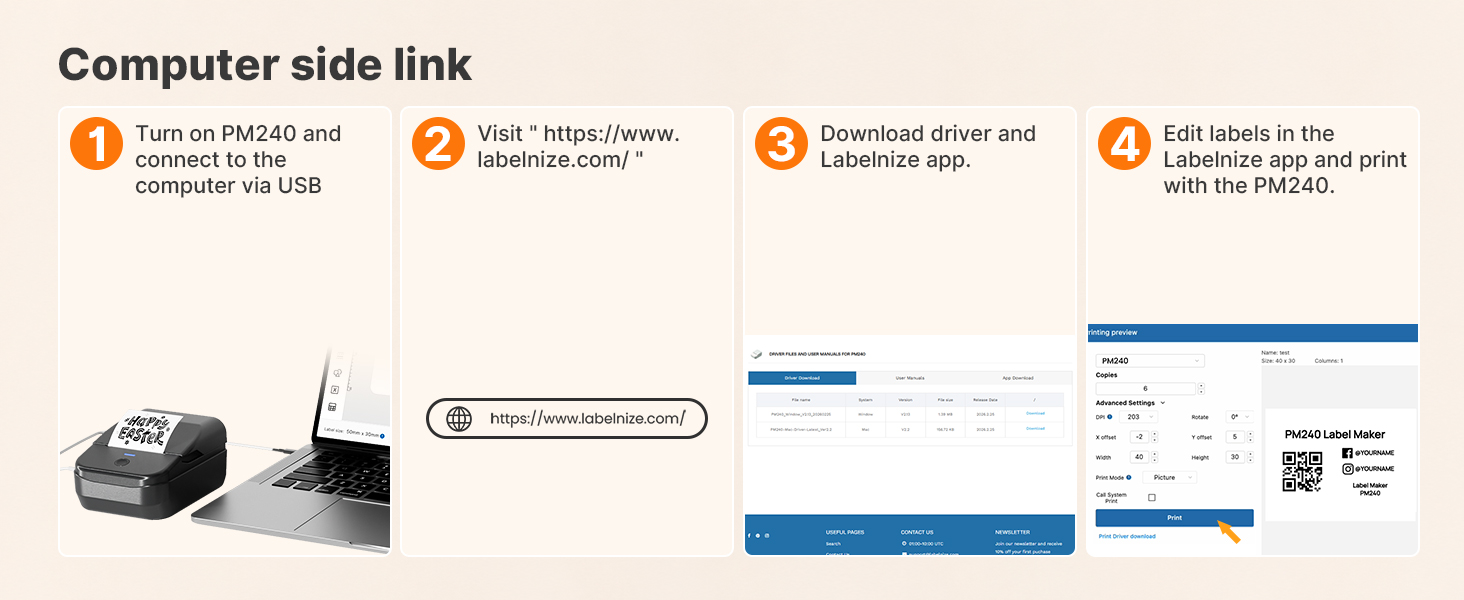The height and width of the screenshot is (600, 1464).
Task: Click the Y offset value field
Action: (1235, 437)
